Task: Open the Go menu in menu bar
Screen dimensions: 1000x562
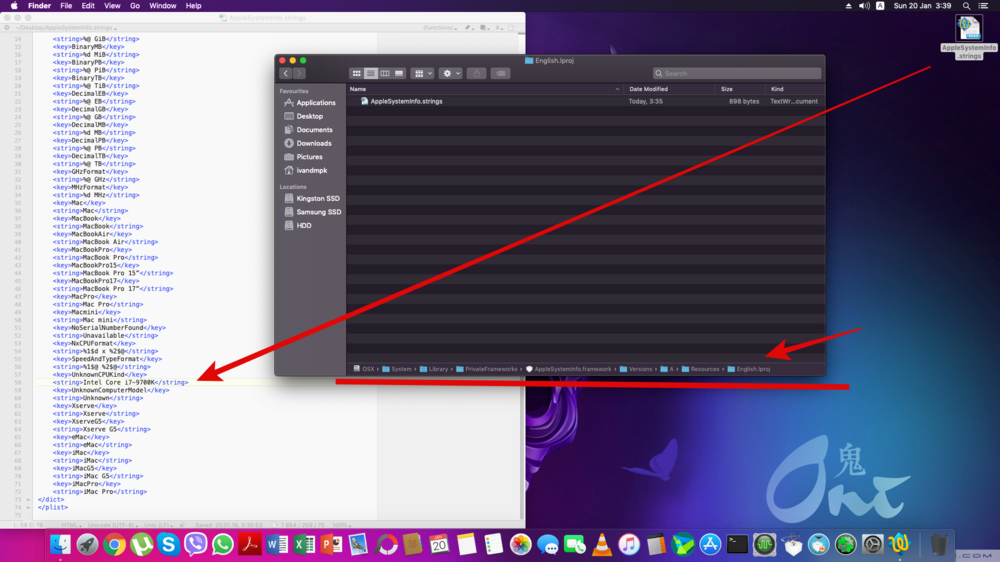Action: [135, 6]
